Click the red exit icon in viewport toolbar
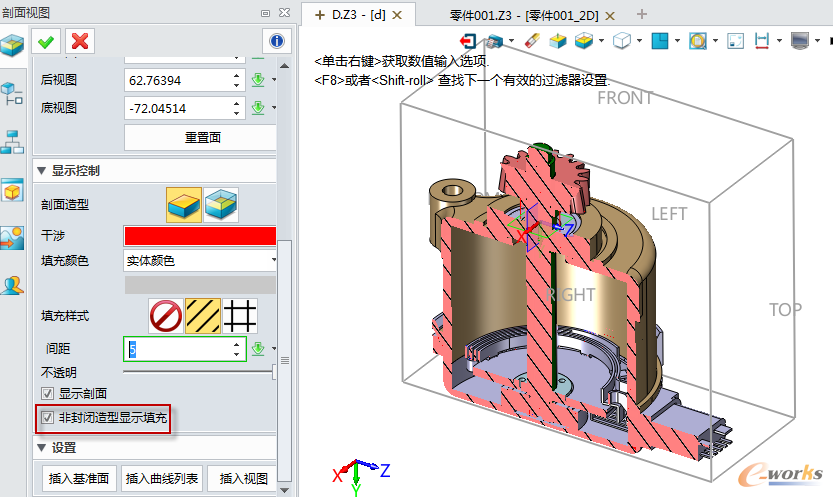This screenshot has width=833, height=497. click(x=468, y=41)
